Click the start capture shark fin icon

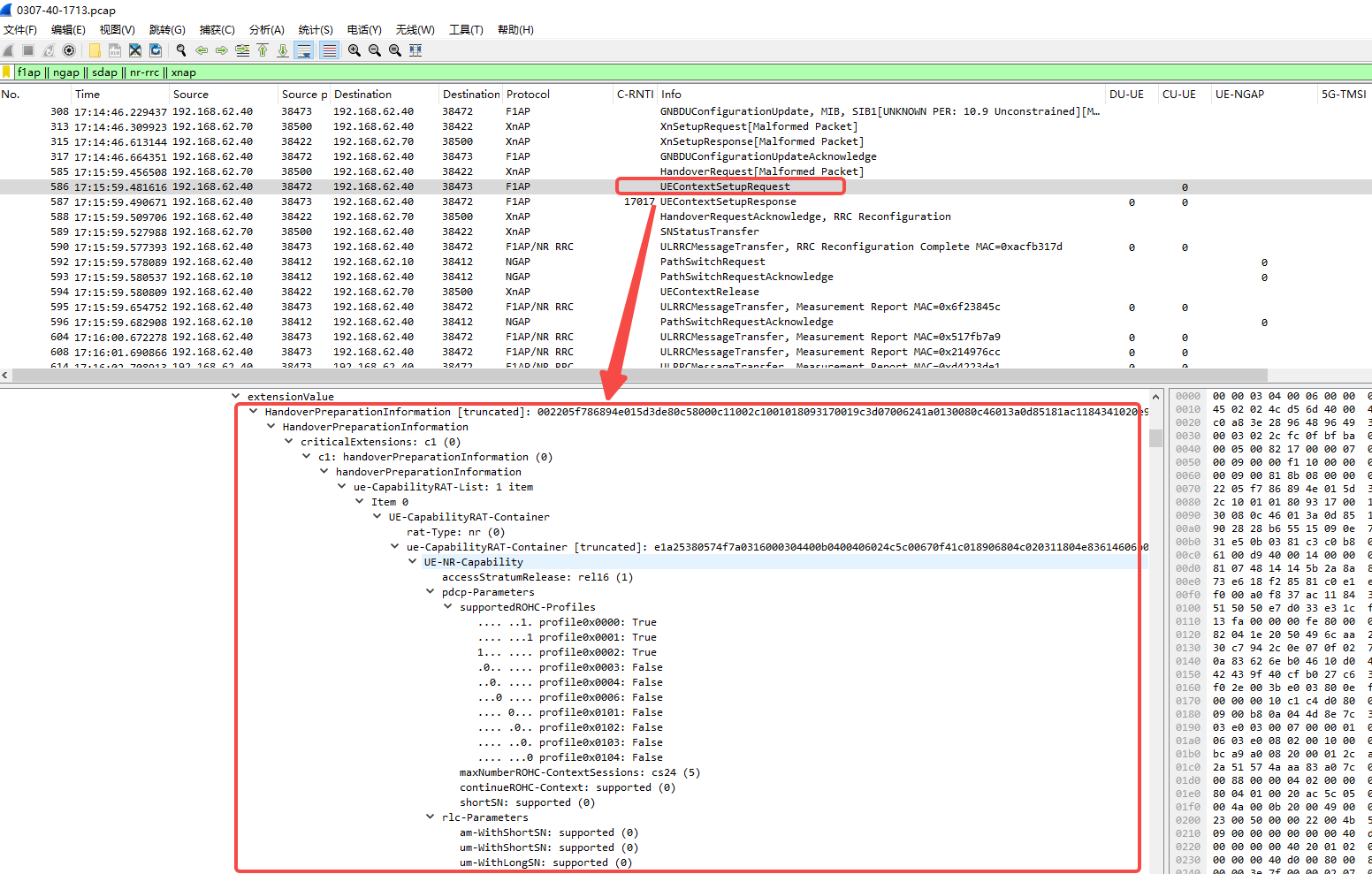coord(9,50)
